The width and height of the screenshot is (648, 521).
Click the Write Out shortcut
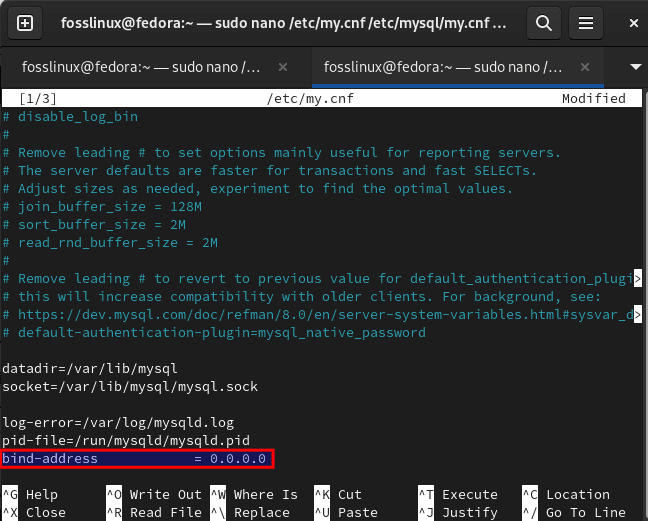[x=154, y=495]
